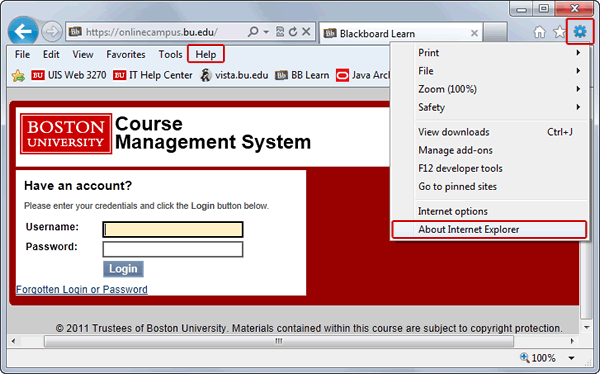Open the Tools menu in menu bar

171,54
